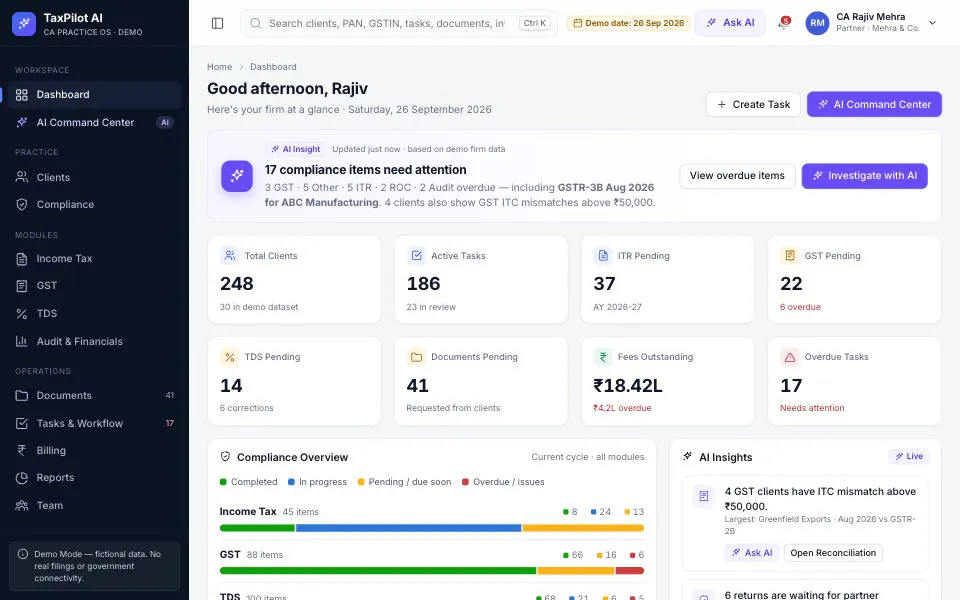Click the Demo Mode info icon

point(23,554)
